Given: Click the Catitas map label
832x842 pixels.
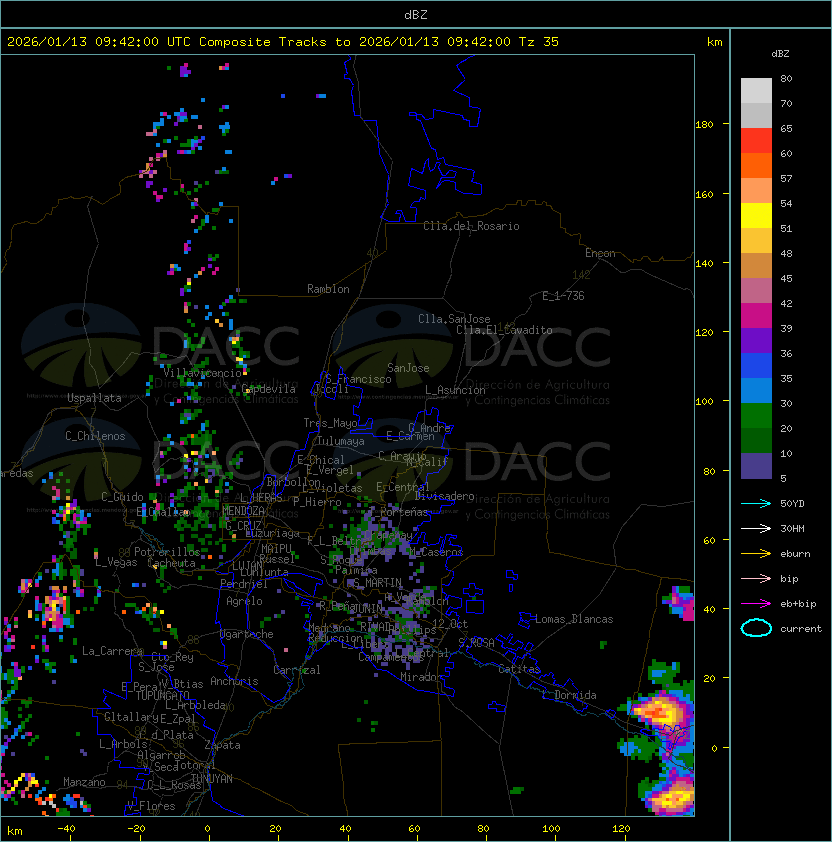Looking at the screenshot, I should (519, 669).
